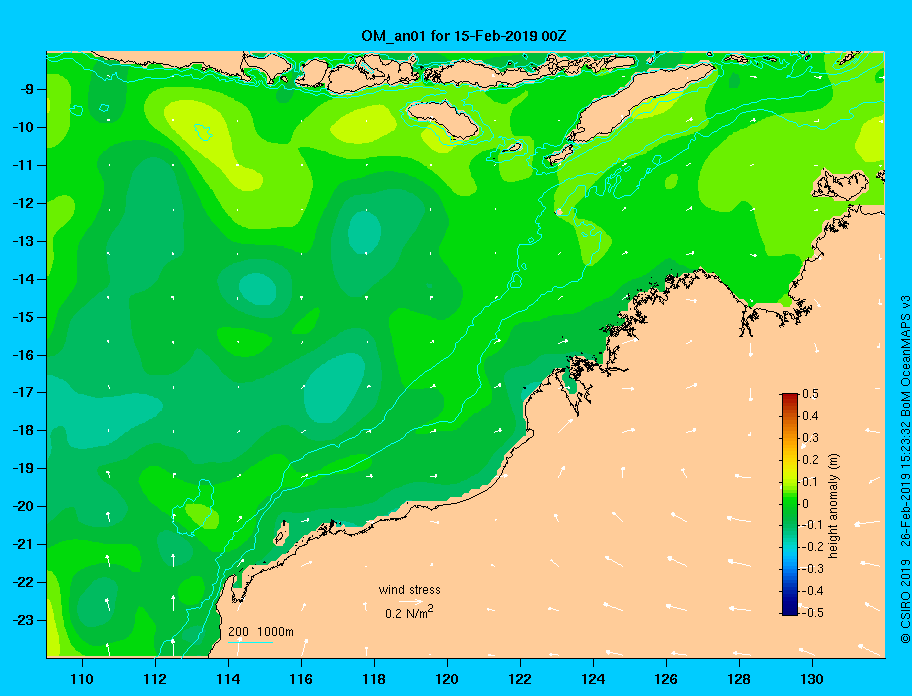
Task: Select the -21 latitude axis label
Action: 24,544
